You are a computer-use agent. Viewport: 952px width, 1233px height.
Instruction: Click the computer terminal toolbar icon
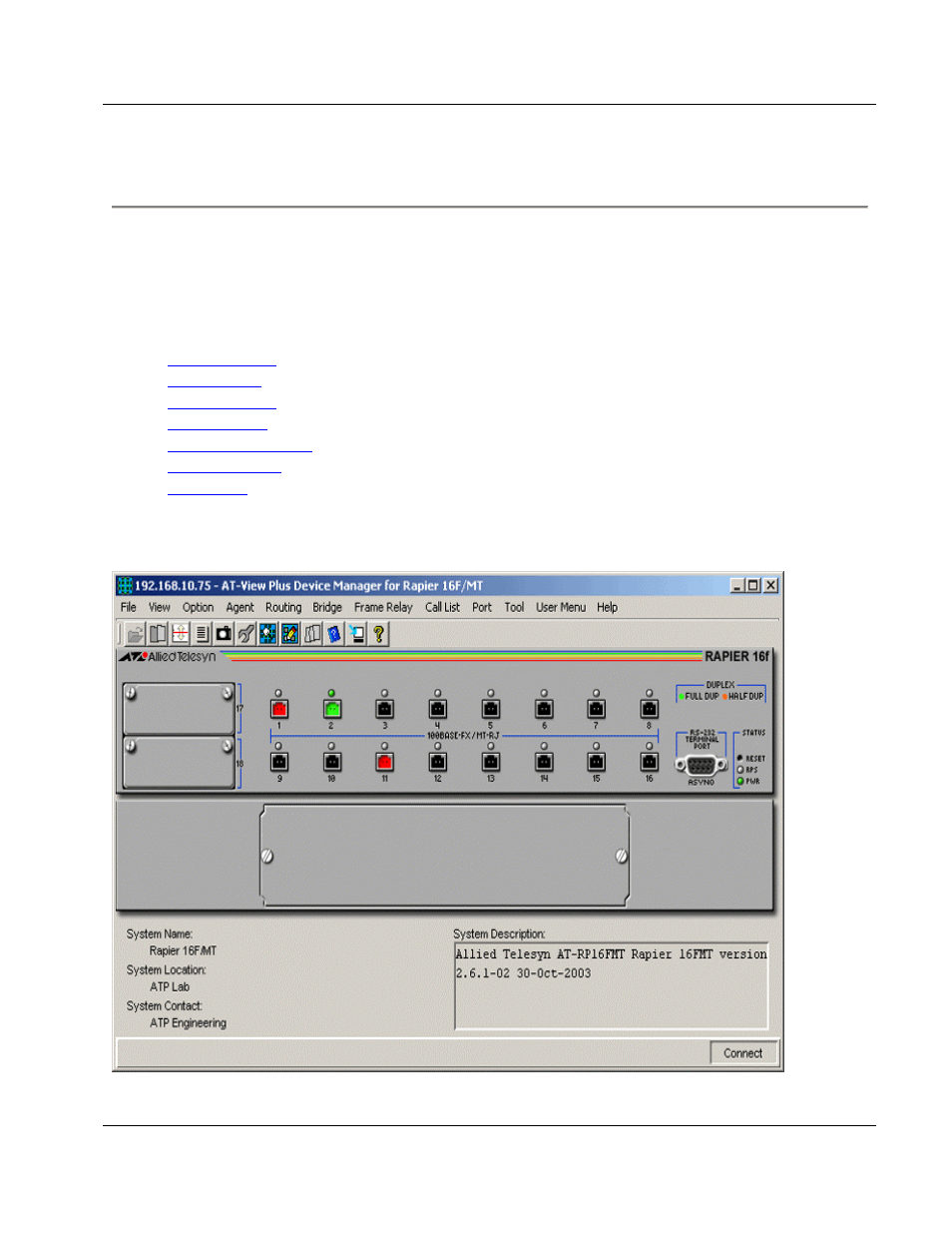[x=356, y=634]
